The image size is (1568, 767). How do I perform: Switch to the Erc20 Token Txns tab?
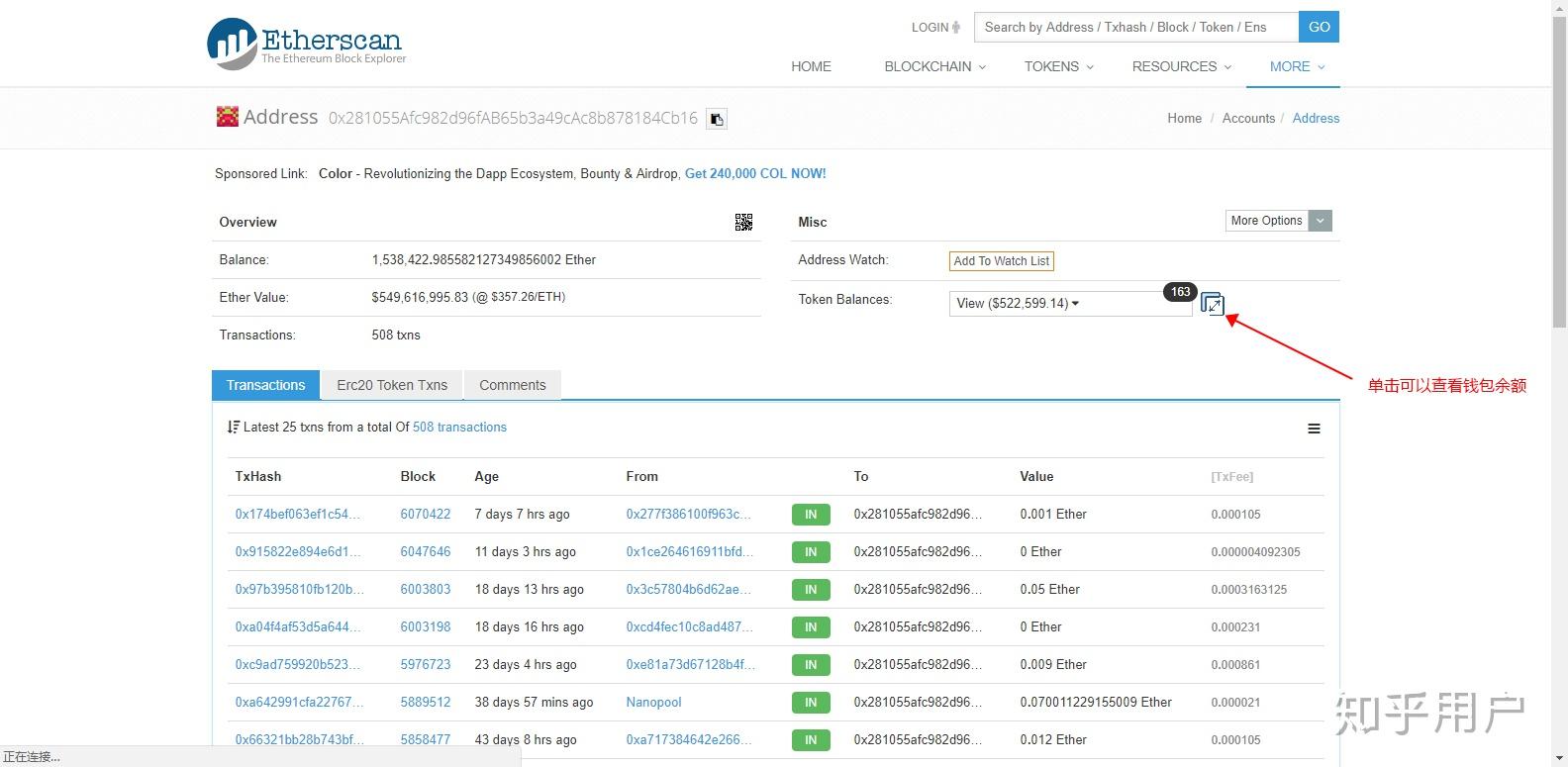pyautogui.click(x=392, y=385)
